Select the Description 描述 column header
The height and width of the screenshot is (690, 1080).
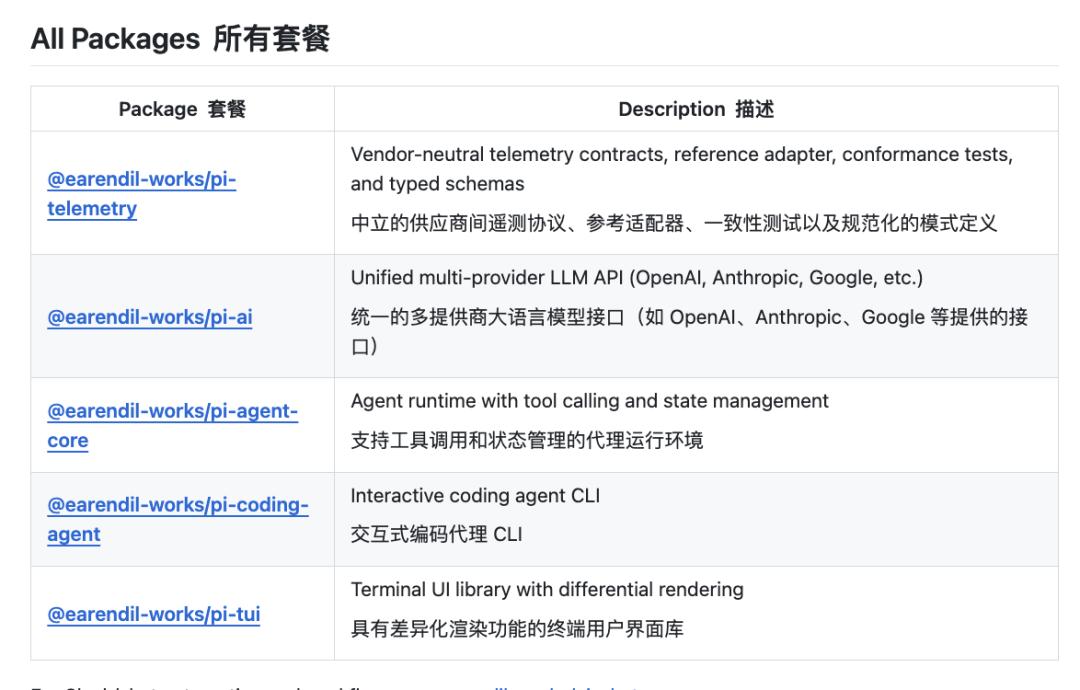coord(696,109)
